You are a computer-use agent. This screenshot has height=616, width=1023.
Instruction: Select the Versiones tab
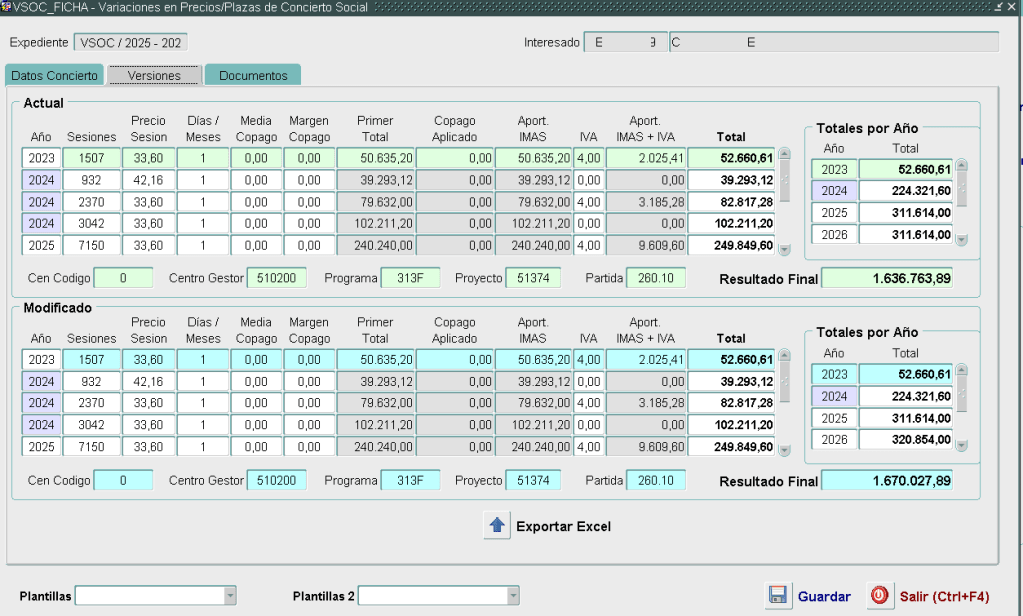(x=154, y=76)
